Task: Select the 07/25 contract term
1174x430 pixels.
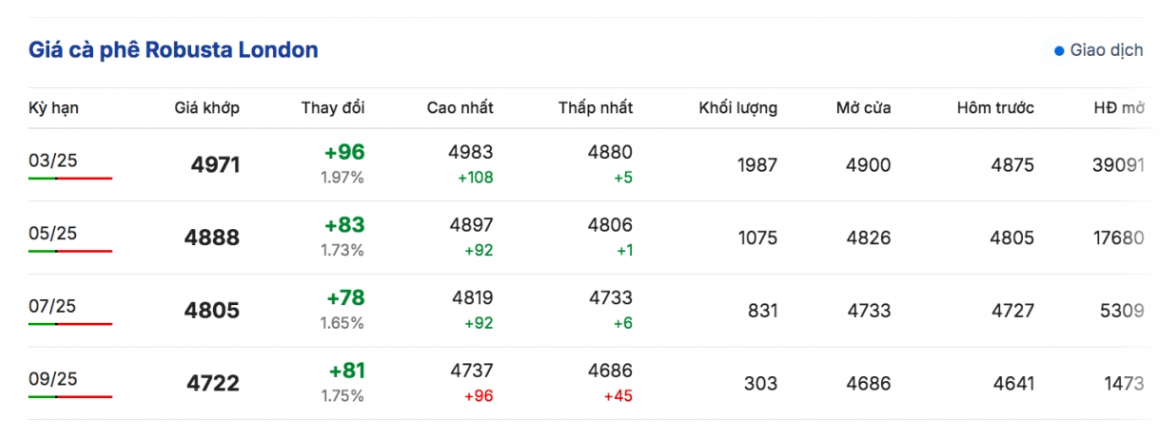Action: (53, 306)
